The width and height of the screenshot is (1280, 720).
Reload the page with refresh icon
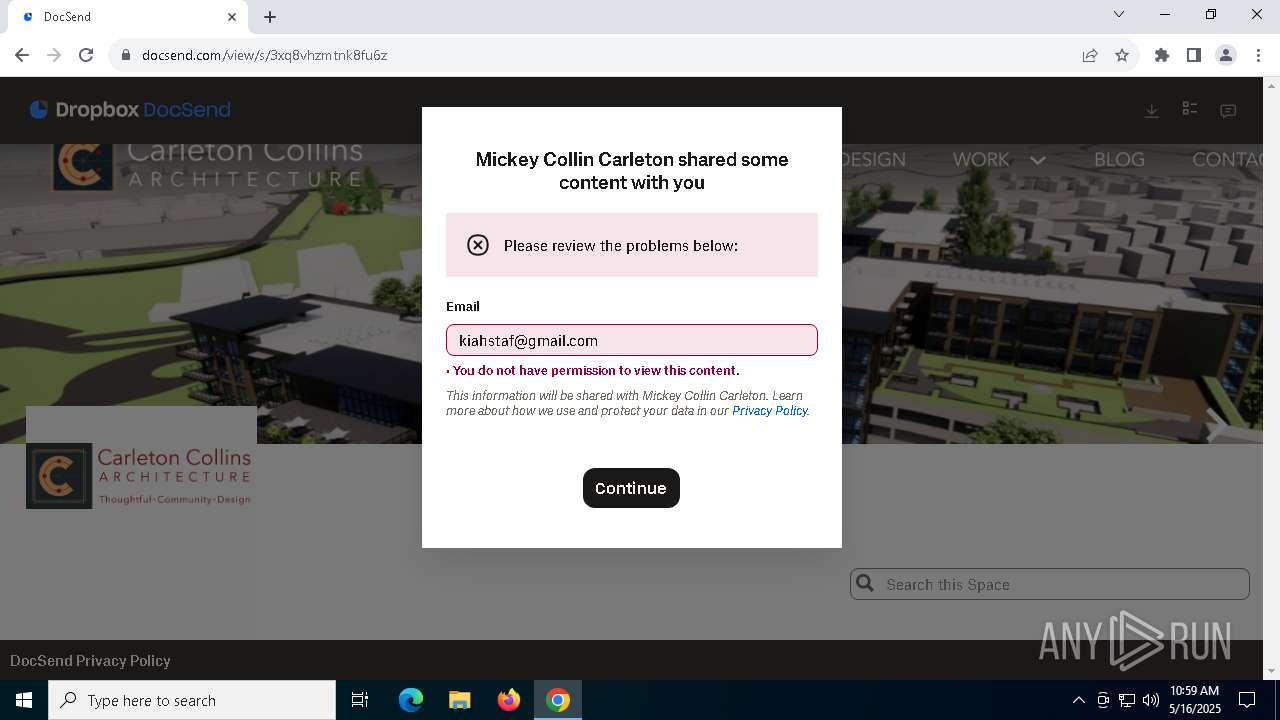pyautogui.click(x=86, y=55)
